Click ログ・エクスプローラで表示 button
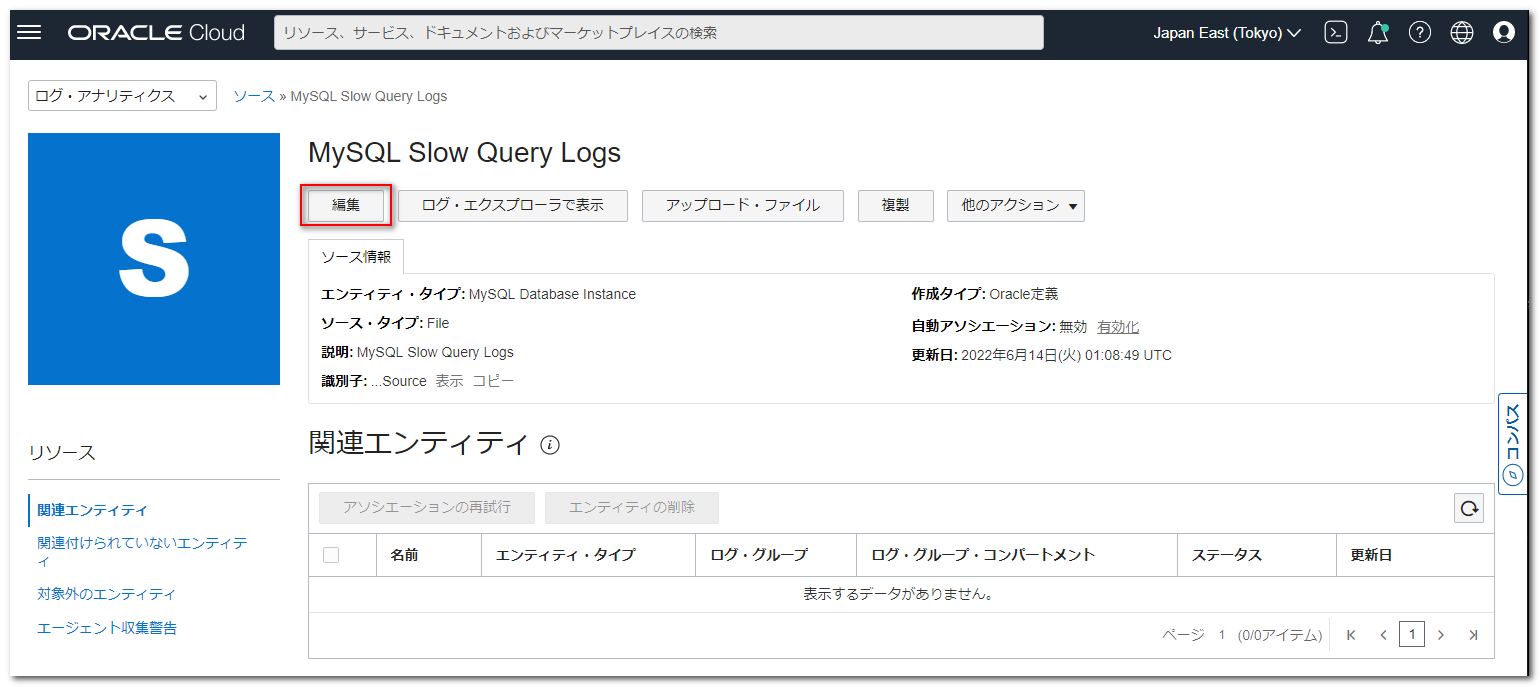 pos(513,206)
